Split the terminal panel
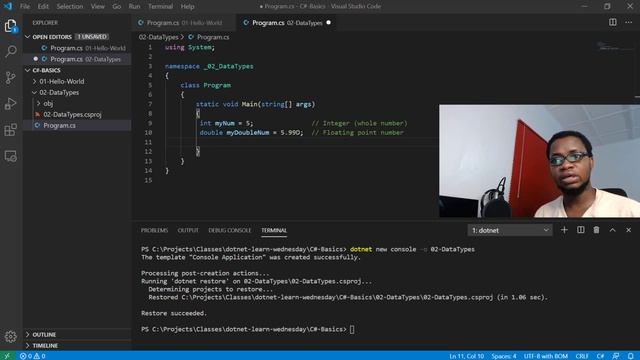This screenshot has height=360, width=640. click(x=580, y=230)
